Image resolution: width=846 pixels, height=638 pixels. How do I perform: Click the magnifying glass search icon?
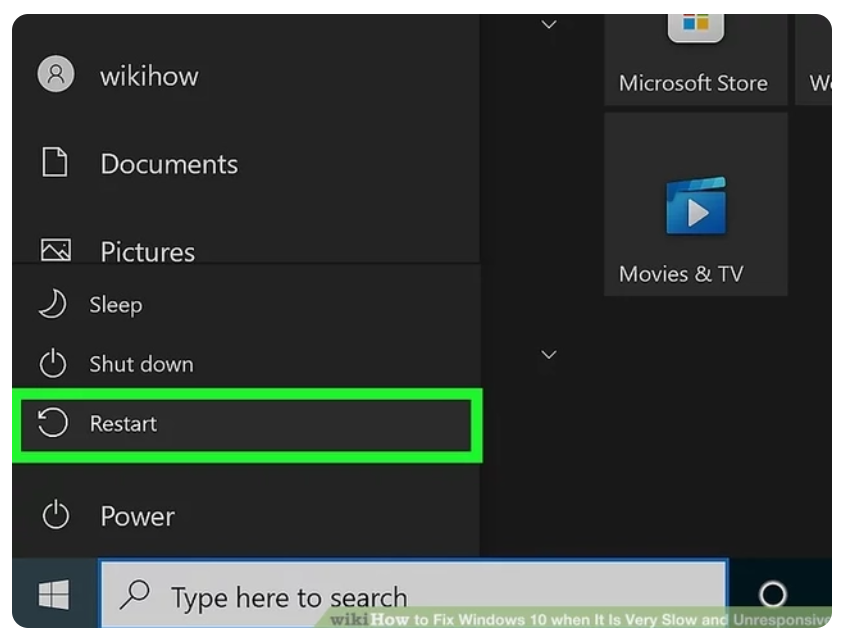[134, 596]
